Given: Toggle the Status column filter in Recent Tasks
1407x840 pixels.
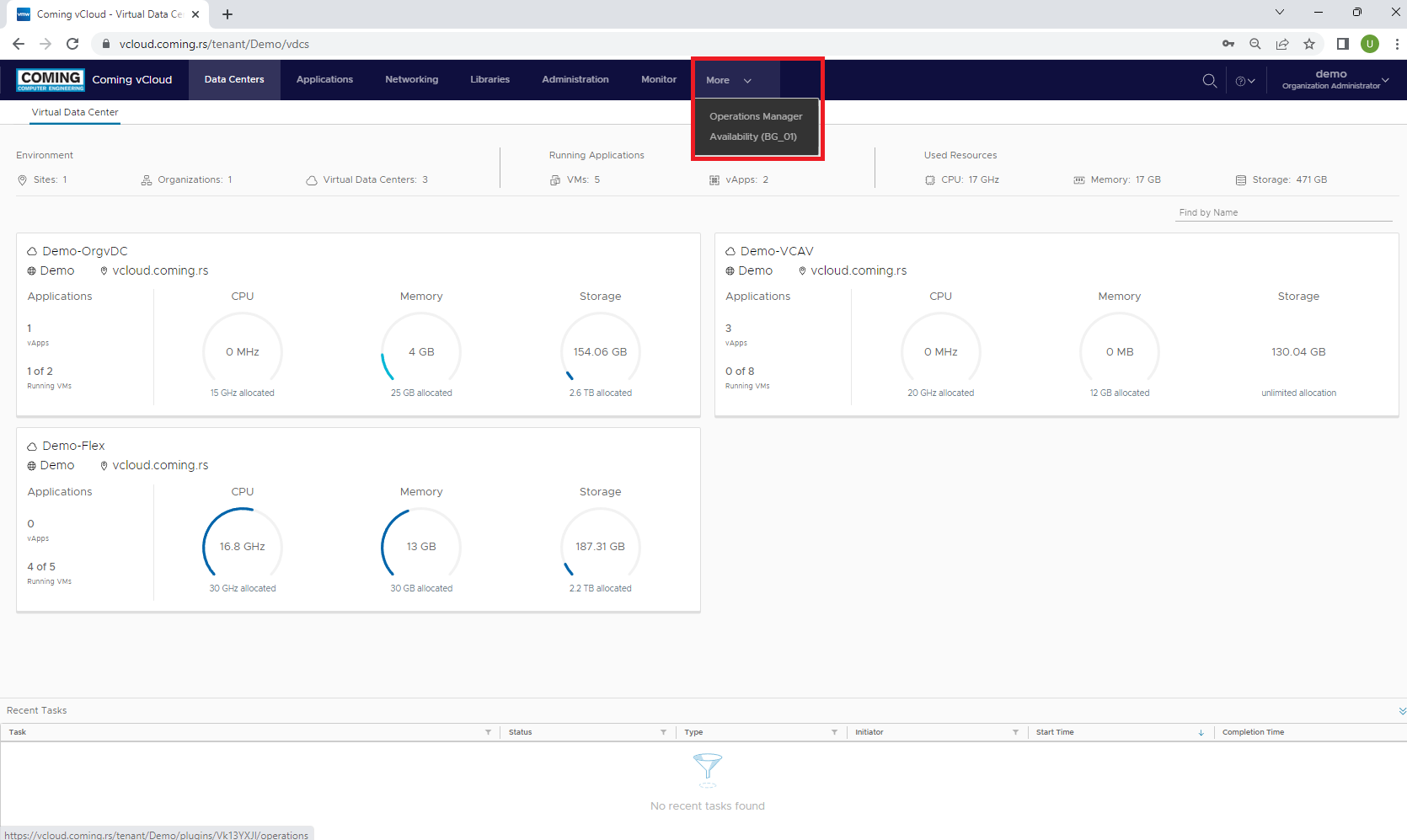Looking at the screenshot, I should point(662,732).
